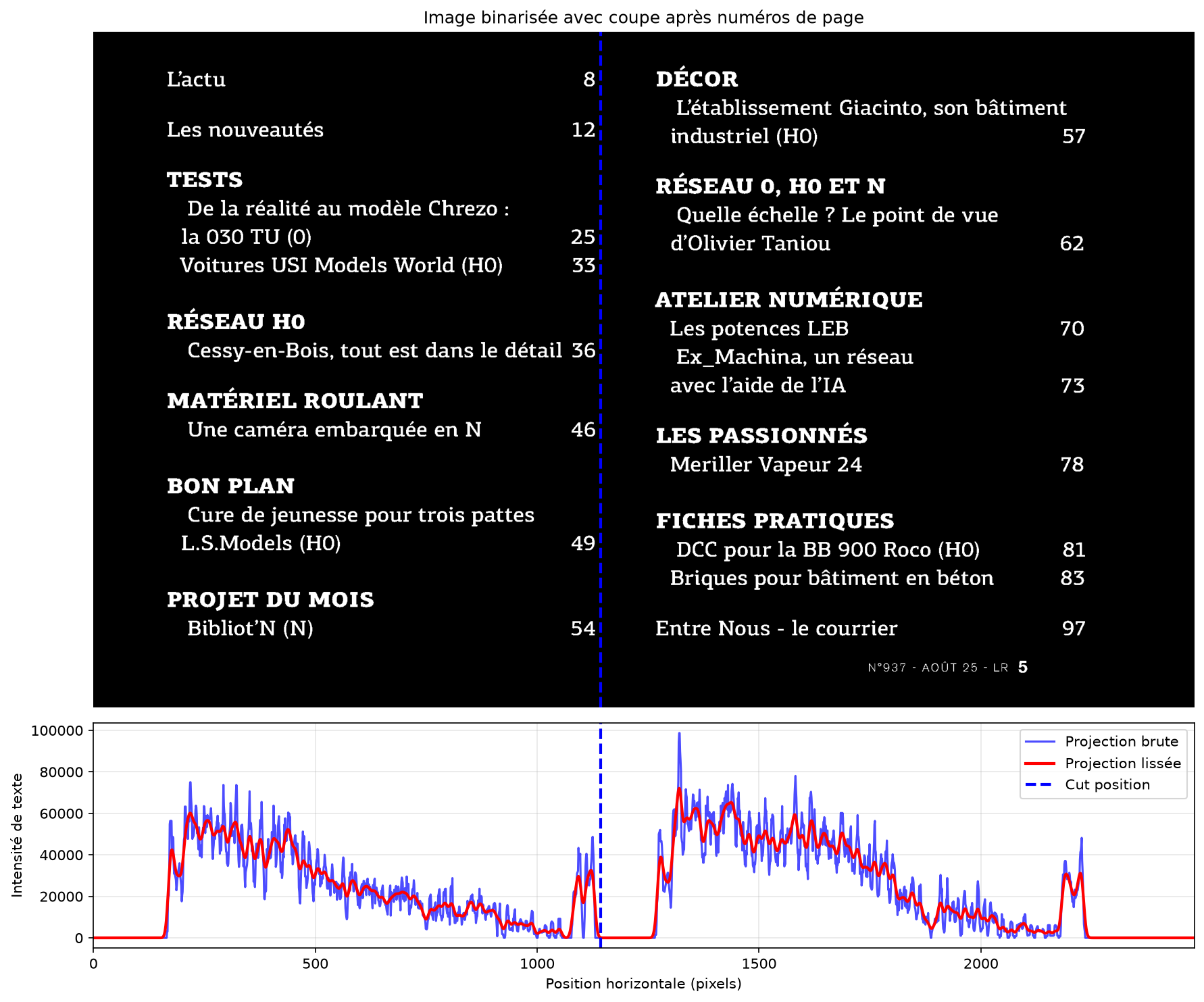Click the 'Position horizontale (pixels)' axis label
Viewport: 1204px width, 1002px height.
click(643, 984)
